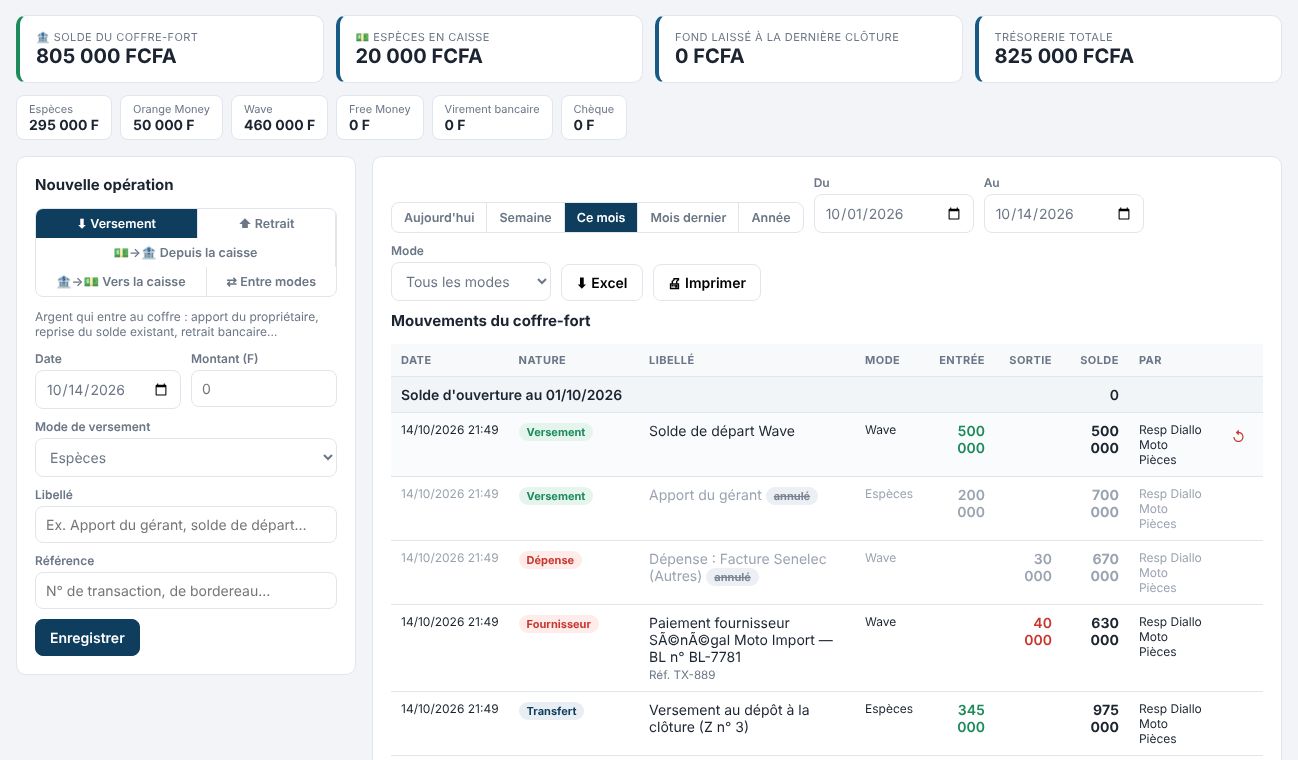
Task: Click the Solde du coffre-fort card
Action: pyautogui.click(x=170, y=48)
